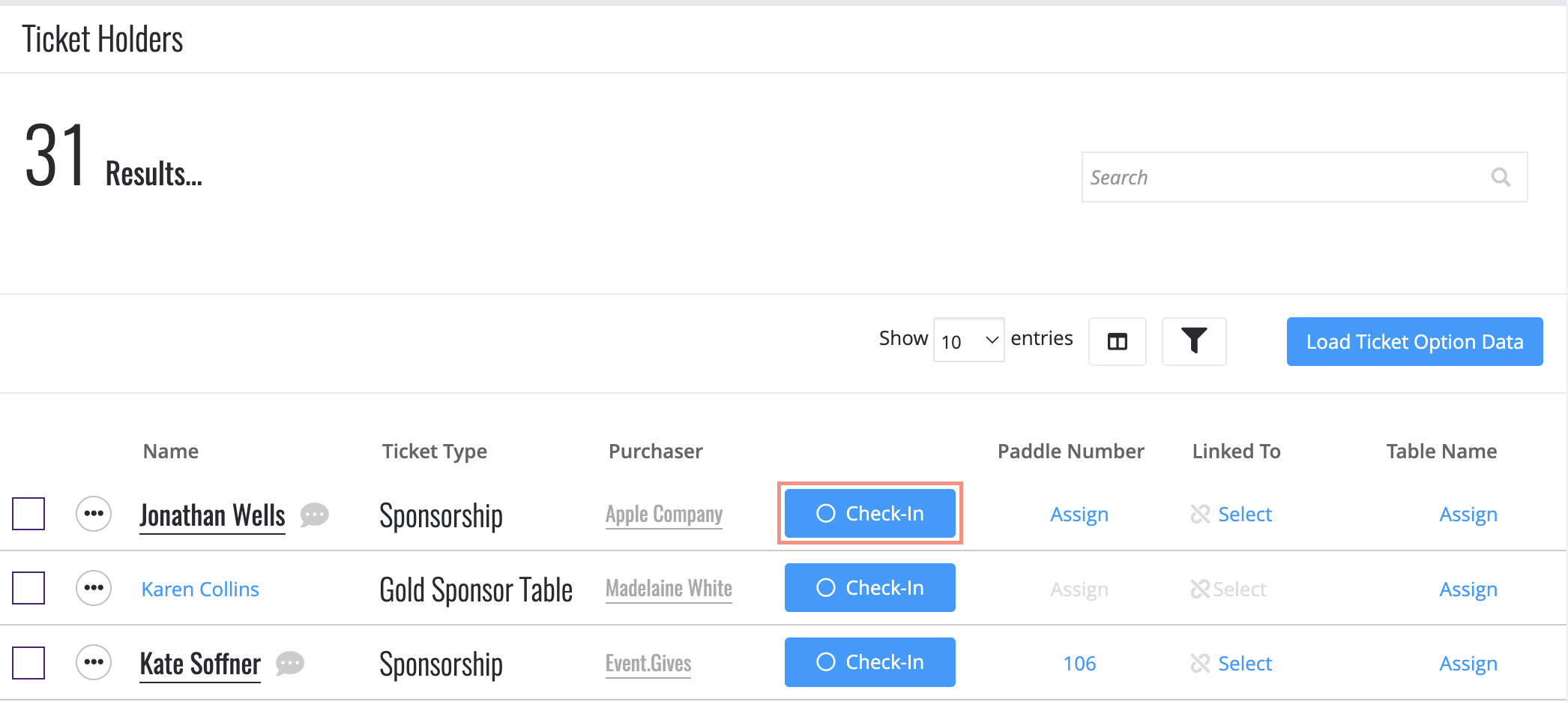Open the ellipsis menu for Kate Soffner
The height and width of the screenshot is (702, 1568).
click(93, 662)
